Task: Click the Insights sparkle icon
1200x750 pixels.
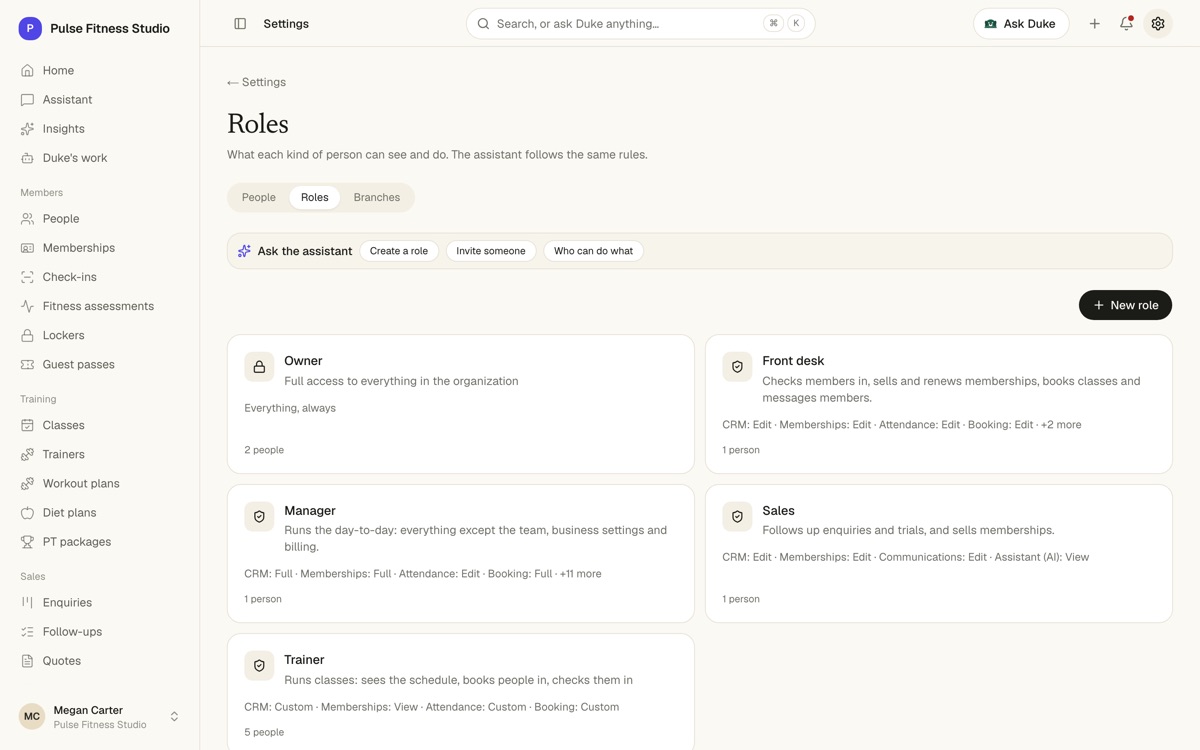Action: click(27, 129)
